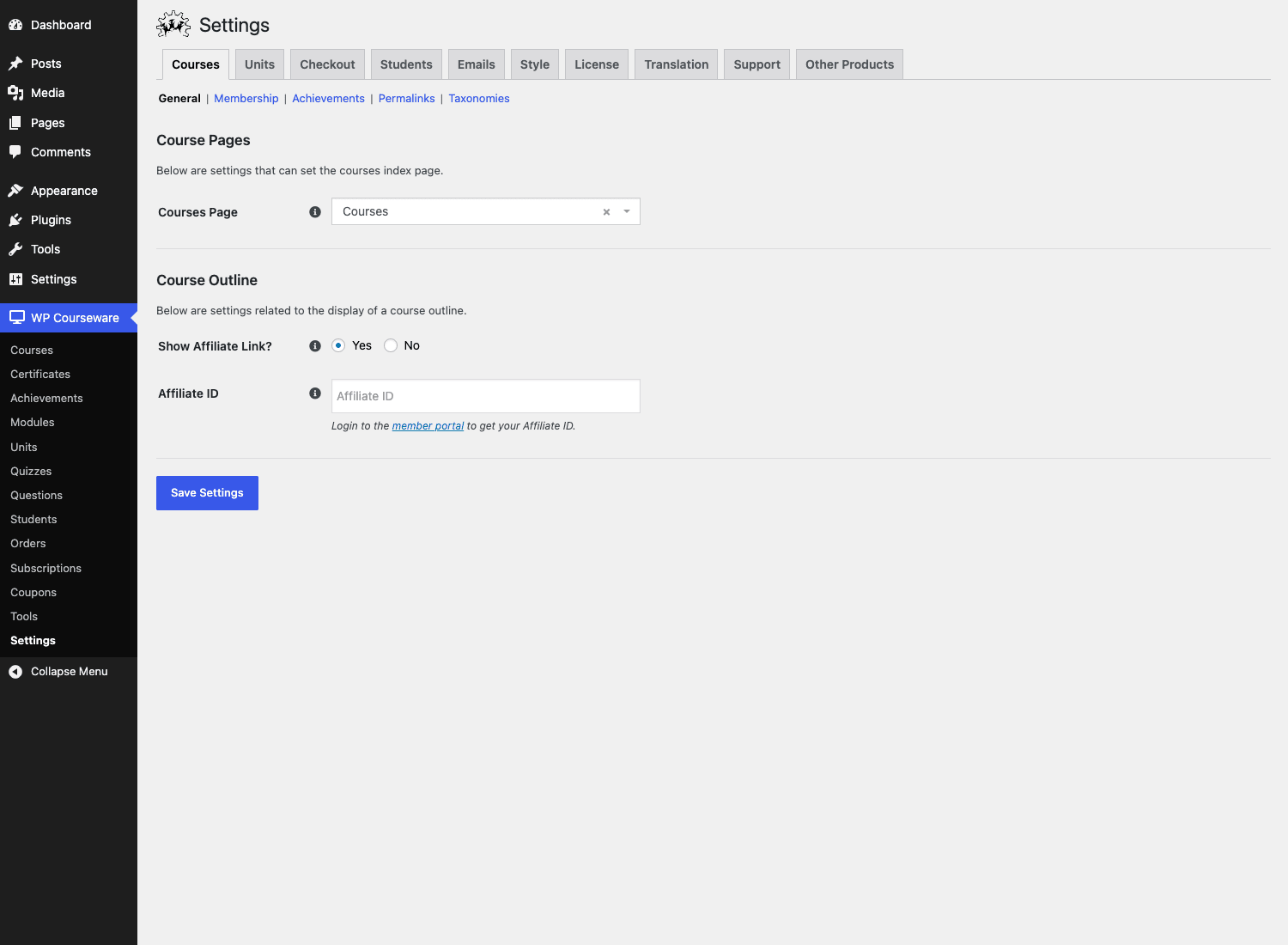
Task: Select Yes for Show Affiliate Link
Action: 338,345
